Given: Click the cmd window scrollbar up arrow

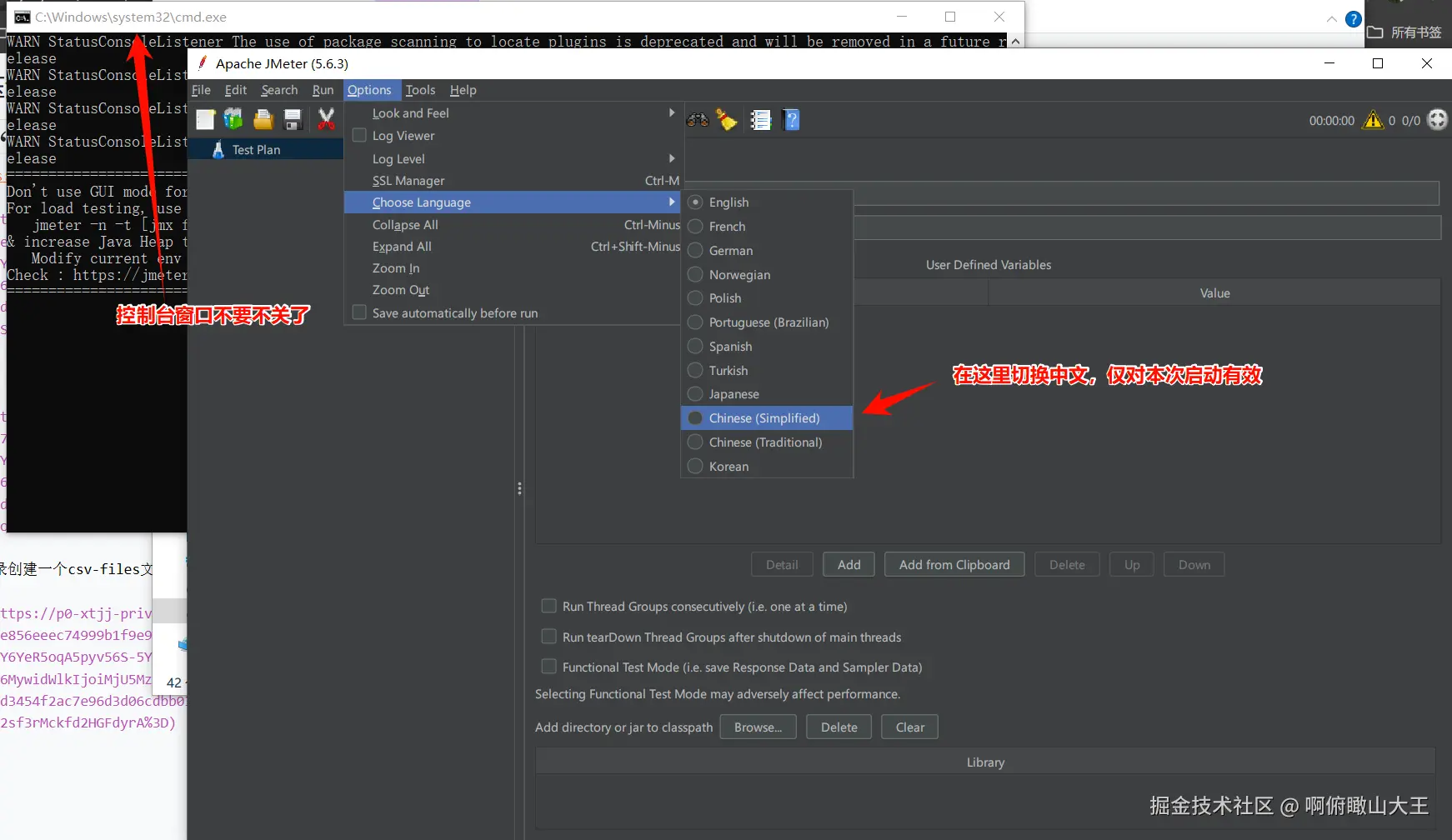Looking at the screenshot, I should (x=1015, y=42).
